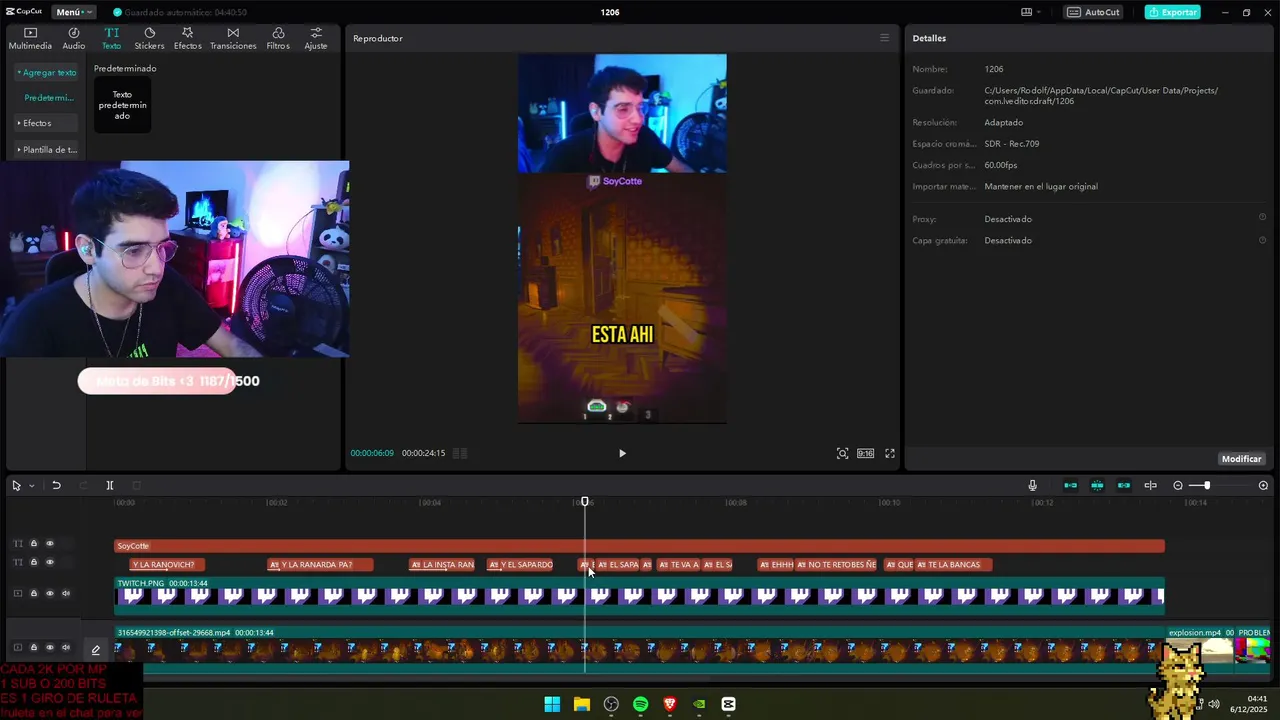This screenshot has width=1280, height=720.
Task: Click the Modificar button in Detalles
Action: pos(1241,459)
